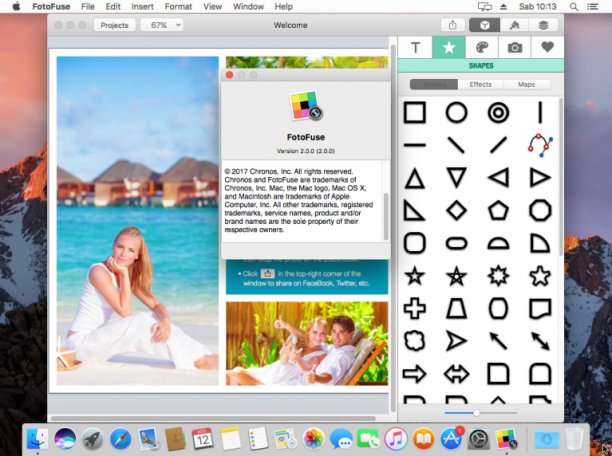This screenshot has height=456, width=612.
Task: Insert the horizontal line shape
Action: click(415, 145)
